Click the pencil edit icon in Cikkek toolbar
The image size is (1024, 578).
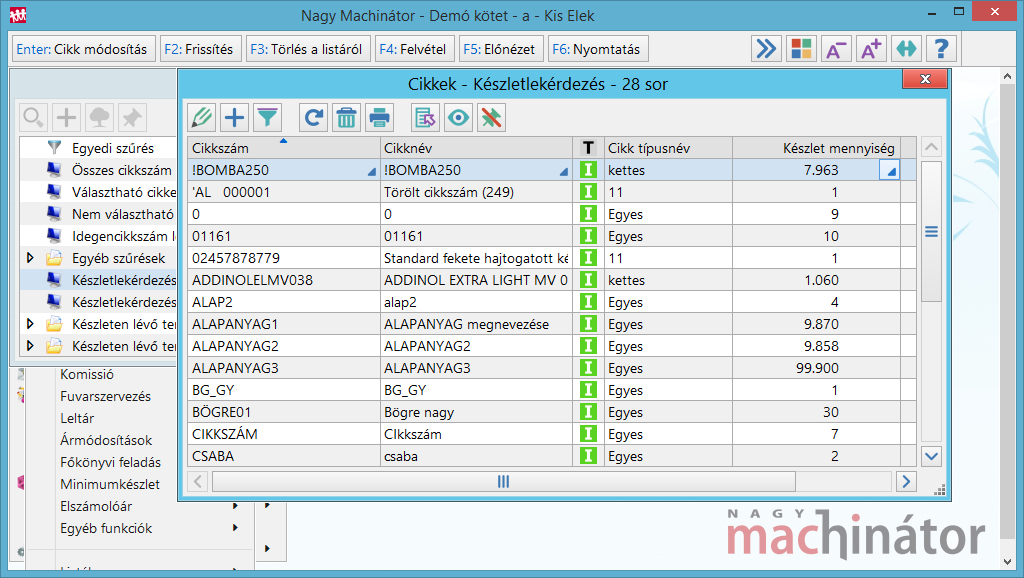pyautogui.click(x=202, y=118)
